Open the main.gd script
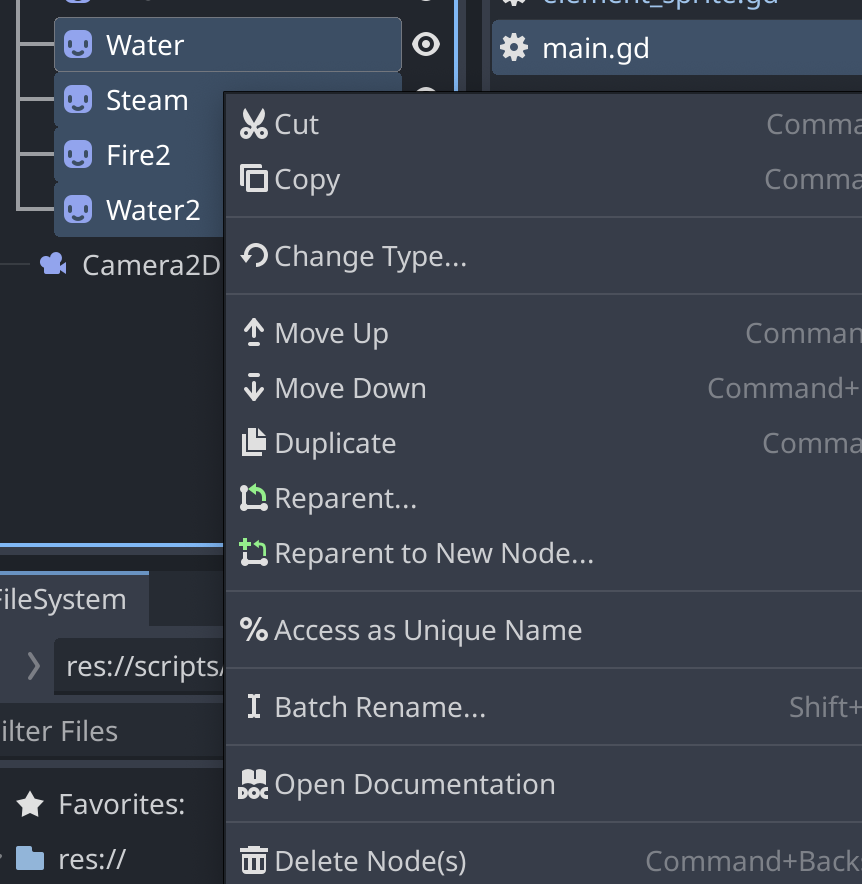The image size is (862, 884). coord(595,48)
